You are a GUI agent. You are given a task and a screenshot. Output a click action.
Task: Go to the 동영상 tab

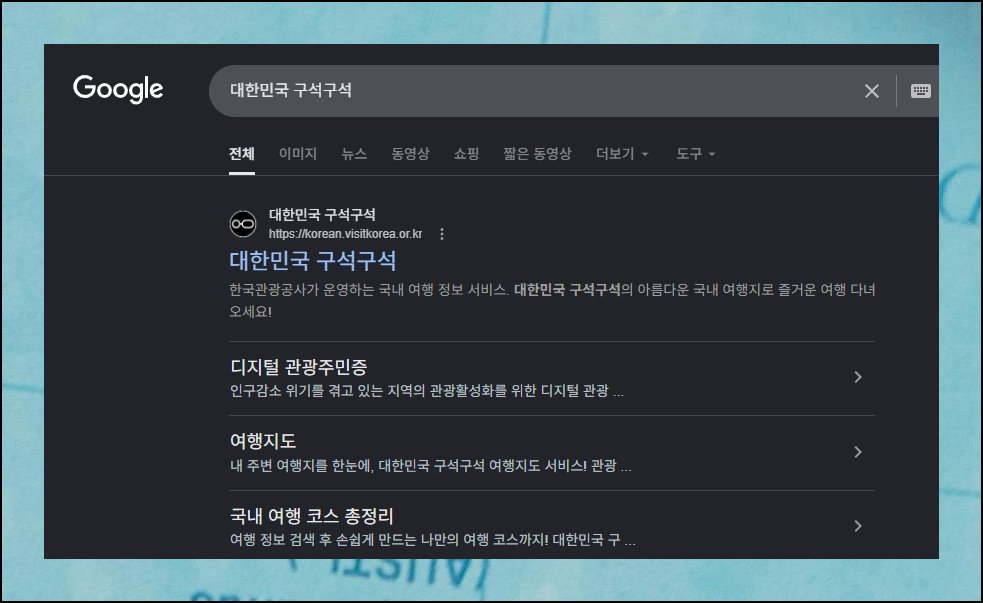410,154
